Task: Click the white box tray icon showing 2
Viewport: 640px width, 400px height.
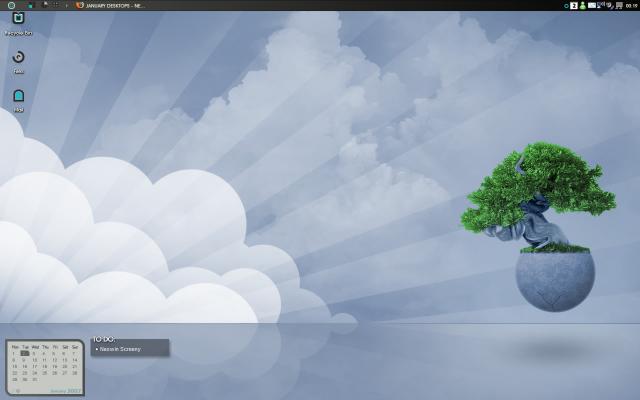Action: (574, 5)
